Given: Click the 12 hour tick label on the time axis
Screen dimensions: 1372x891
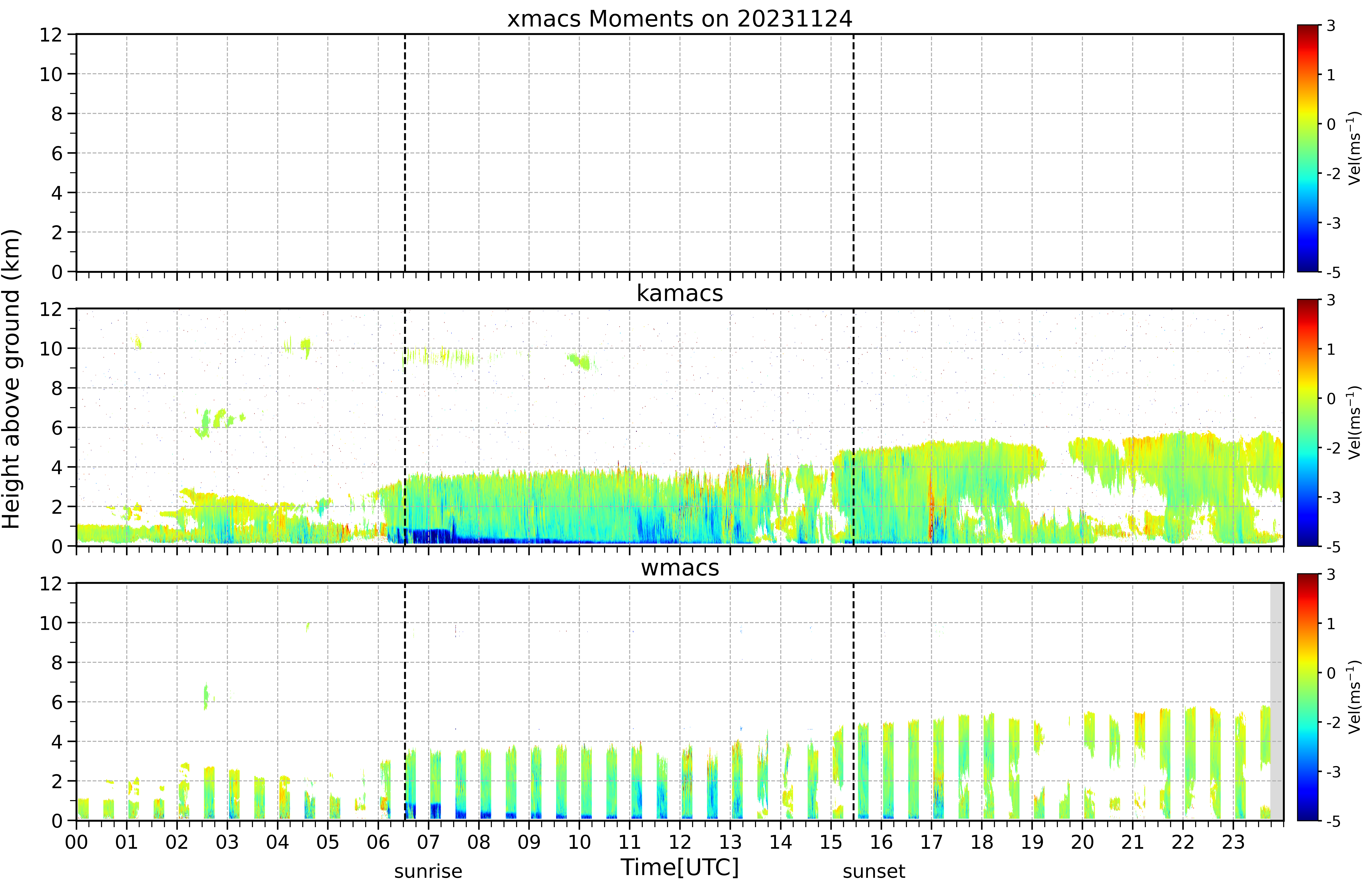Looking at the screenshot, I should pos(680,842).
